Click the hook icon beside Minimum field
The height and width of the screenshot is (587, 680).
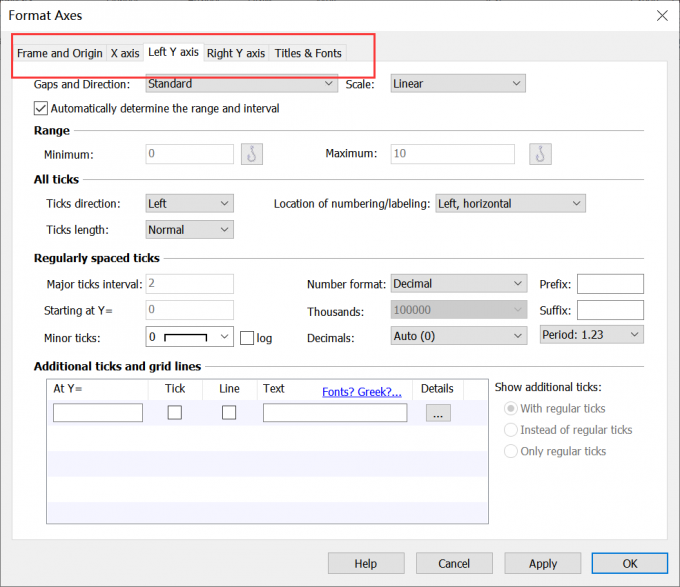[252, 154]
